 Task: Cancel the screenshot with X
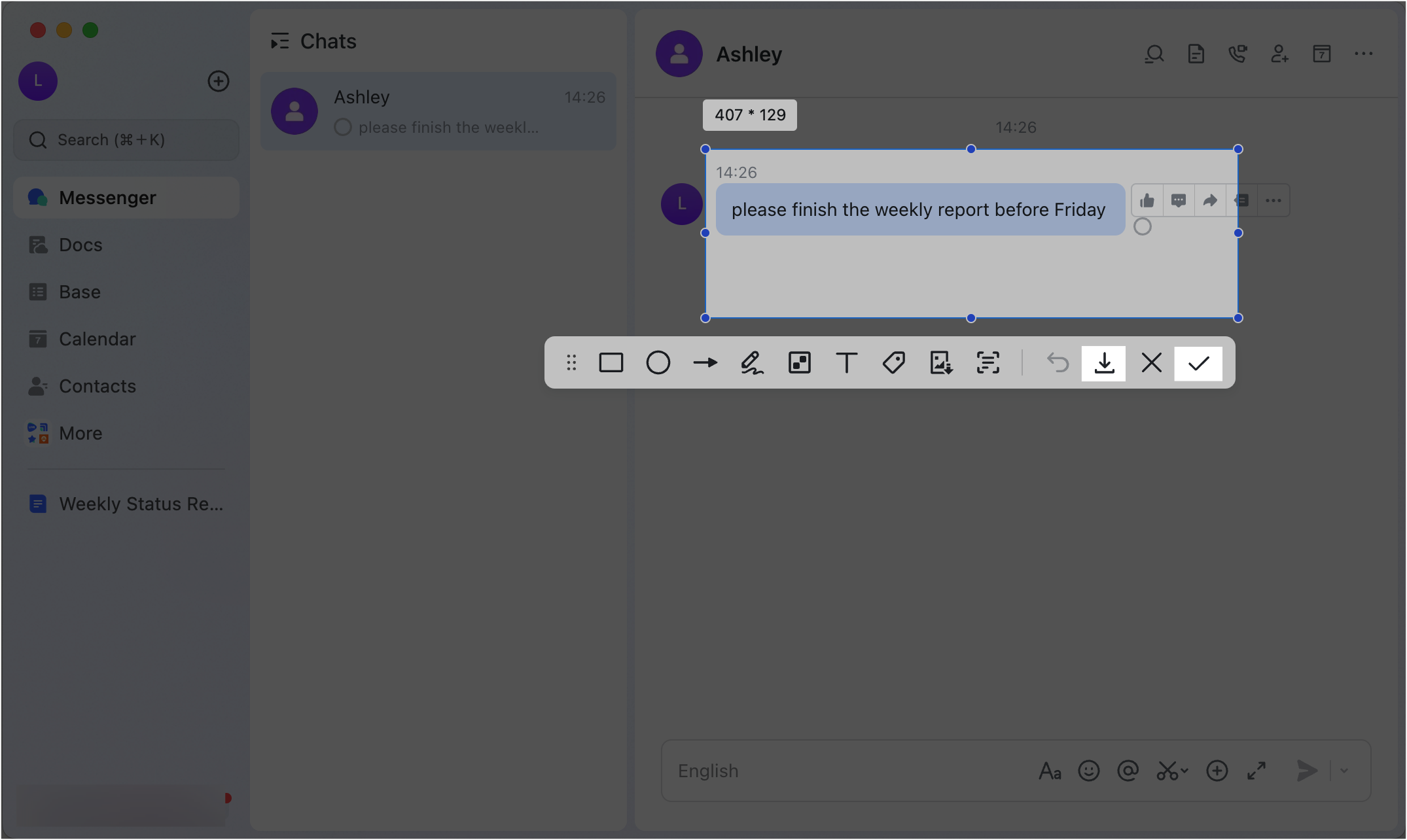click(x=1151, y=363)
